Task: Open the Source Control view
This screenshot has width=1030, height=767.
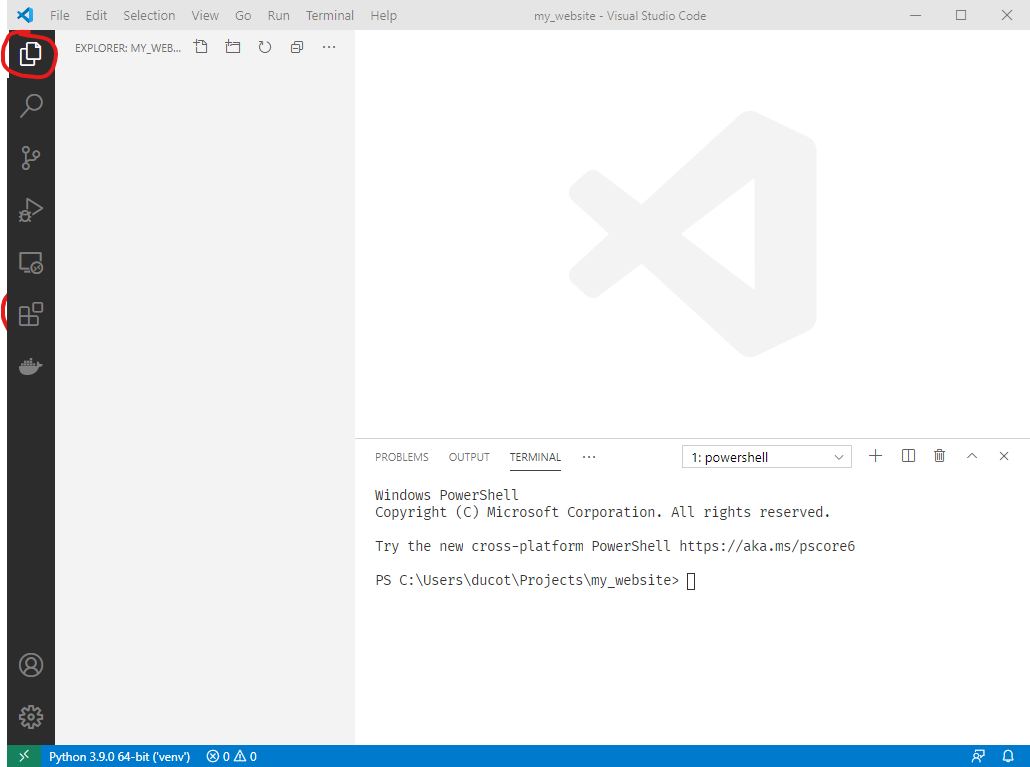Action: [x=30, y=157]
